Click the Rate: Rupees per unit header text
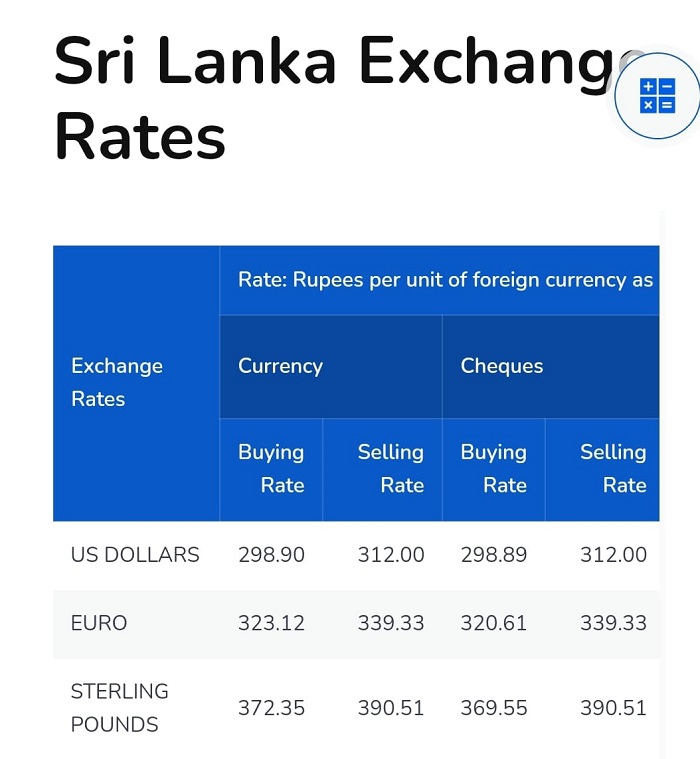Screen dimensions: 700x759 coord(445,280)
